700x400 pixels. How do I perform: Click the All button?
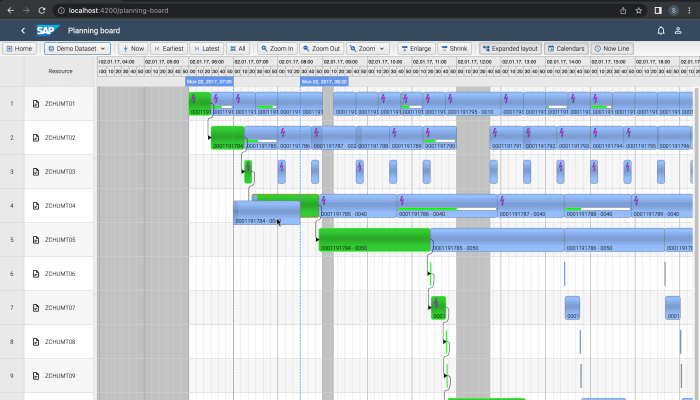pyautogui.click(x=238, y=48)
